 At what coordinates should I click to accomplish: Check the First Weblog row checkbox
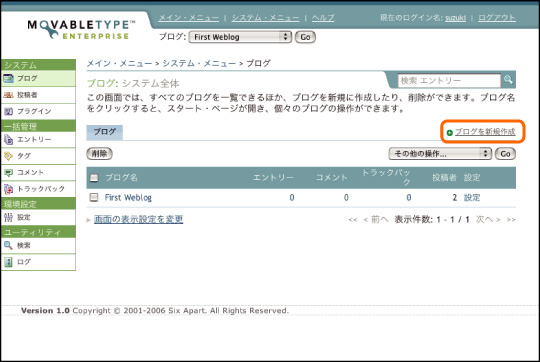94,197
